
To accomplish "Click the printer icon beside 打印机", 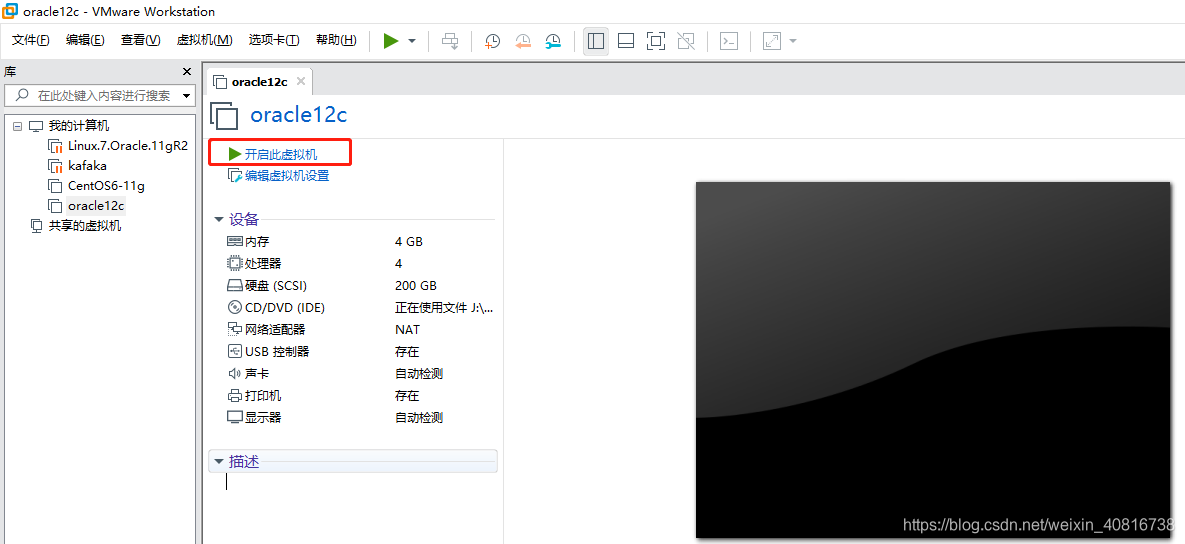I will pyautogui.click(x=234, y=395).
